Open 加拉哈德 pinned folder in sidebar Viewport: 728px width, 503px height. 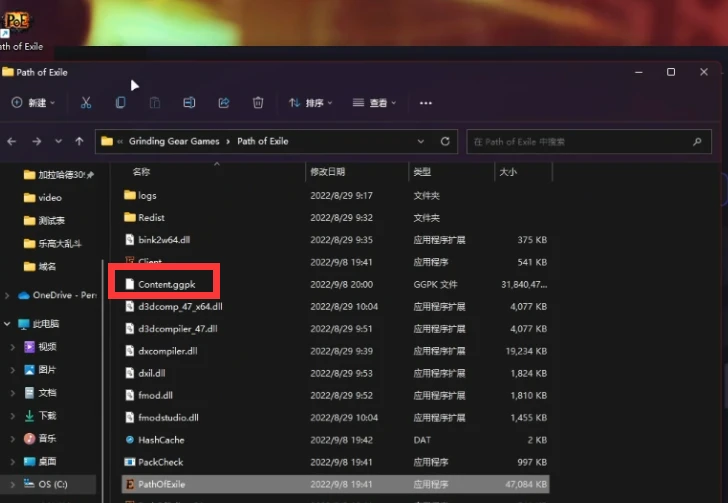(58, 175)
